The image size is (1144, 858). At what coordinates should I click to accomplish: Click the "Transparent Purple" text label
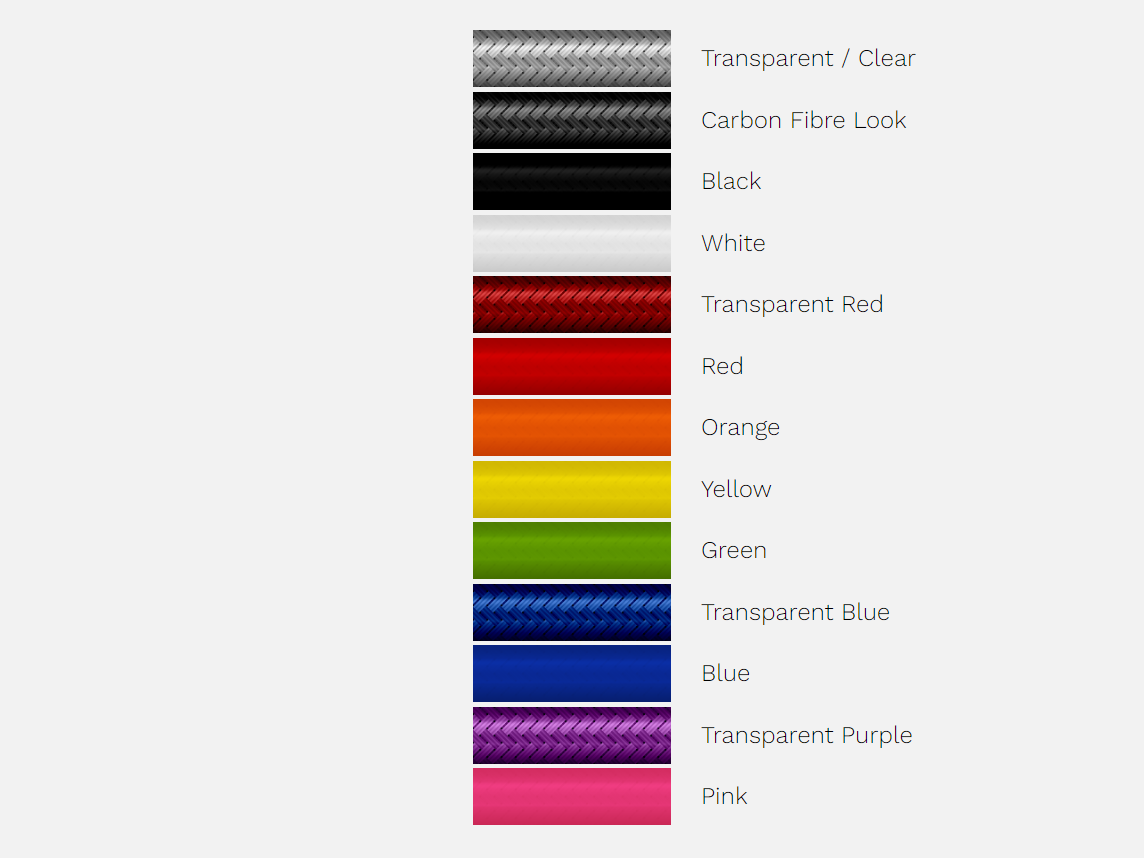[x=806, y=735]
